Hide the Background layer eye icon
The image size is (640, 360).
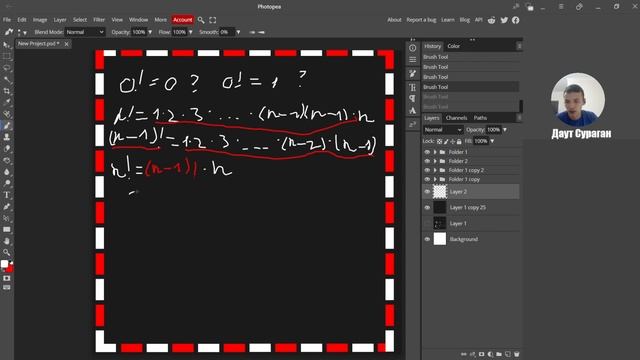point(427,239)
